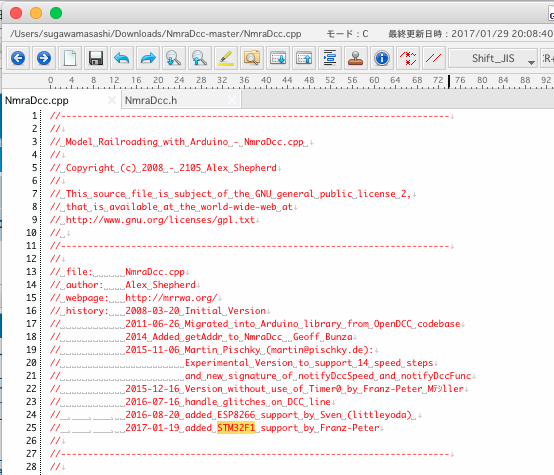Click Experimental Version to support 14 speed steps
554x475 pixels.
pos(309,363)
